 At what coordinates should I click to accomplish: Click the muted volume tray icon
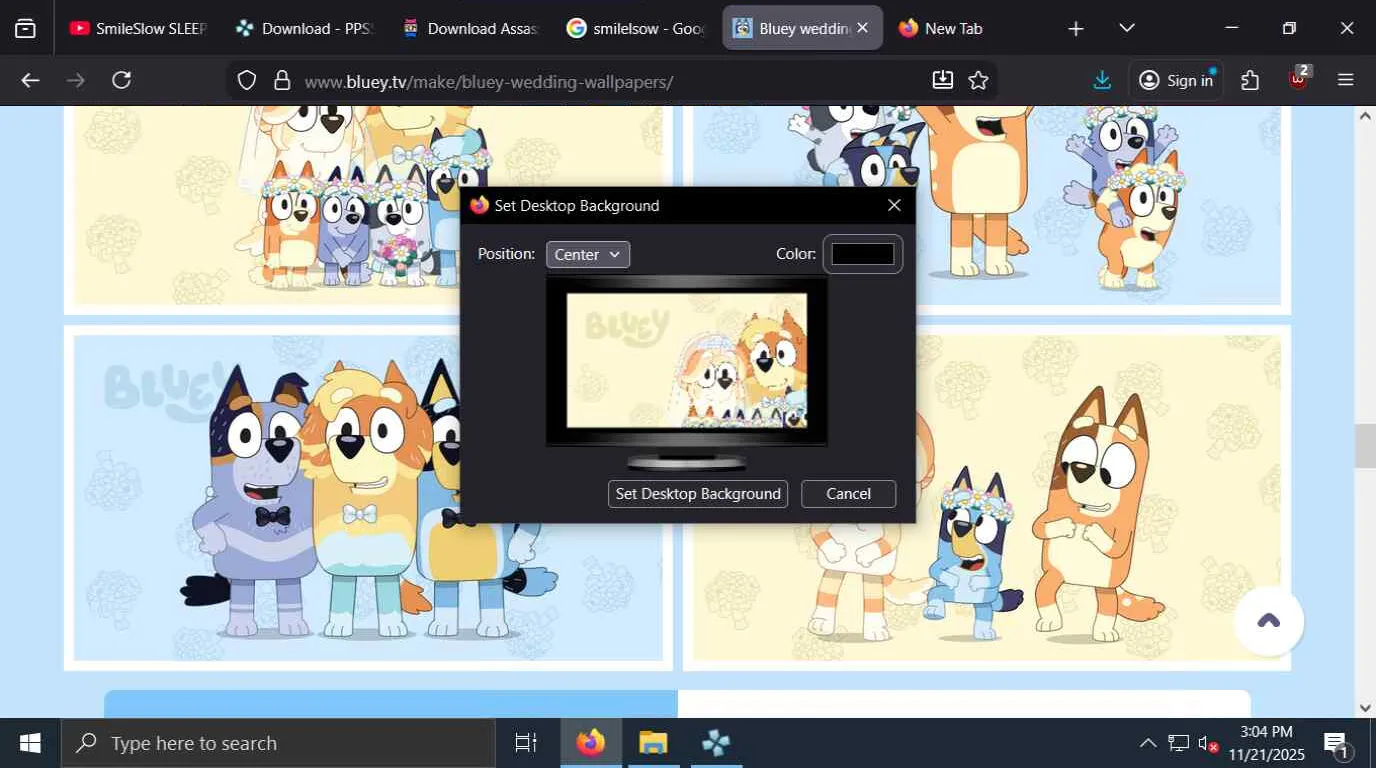[x=1208, y=743]
